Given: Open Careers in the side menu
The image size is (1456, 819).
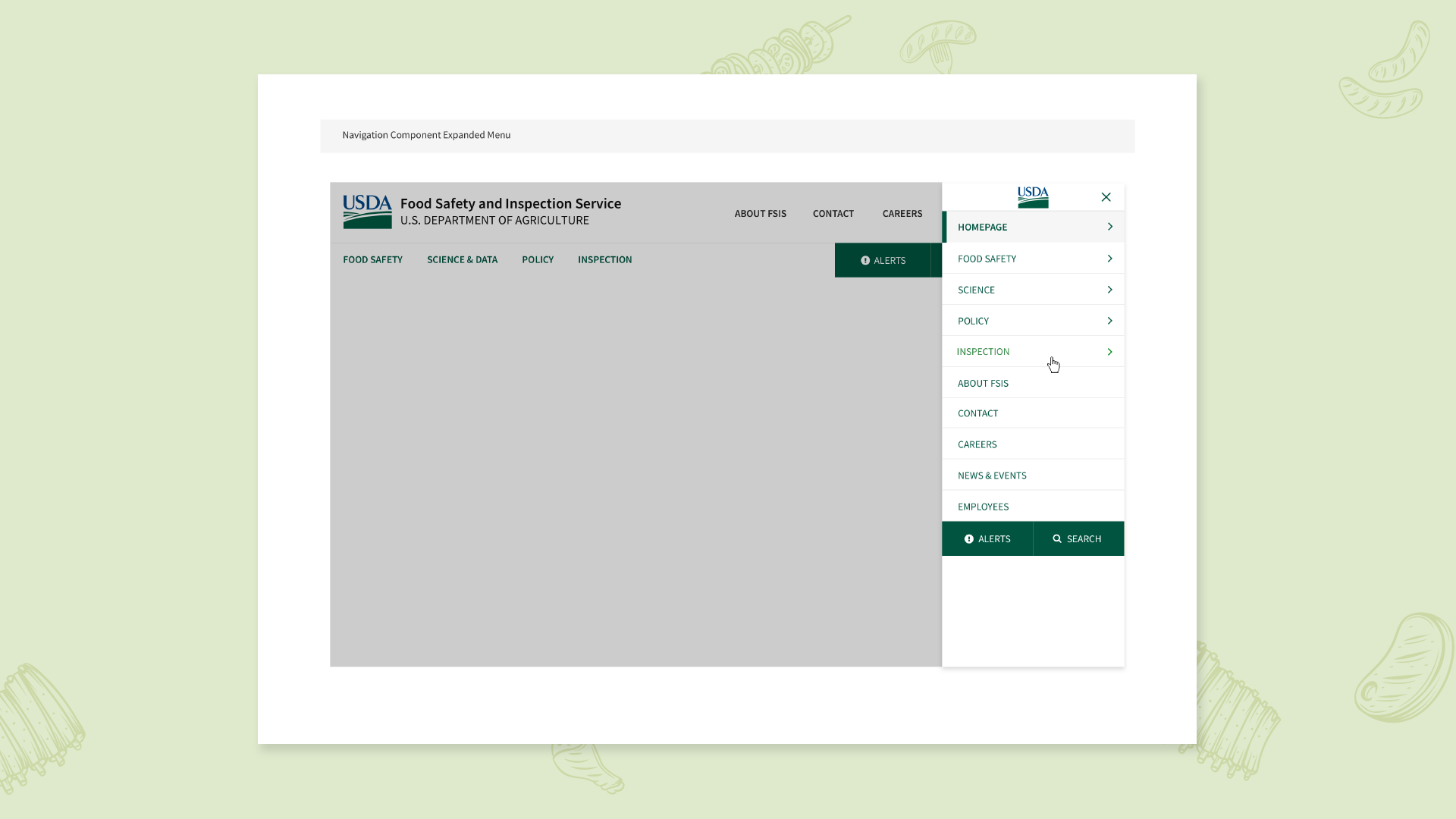Looking at the screenshot, I should tap(977, 445).
